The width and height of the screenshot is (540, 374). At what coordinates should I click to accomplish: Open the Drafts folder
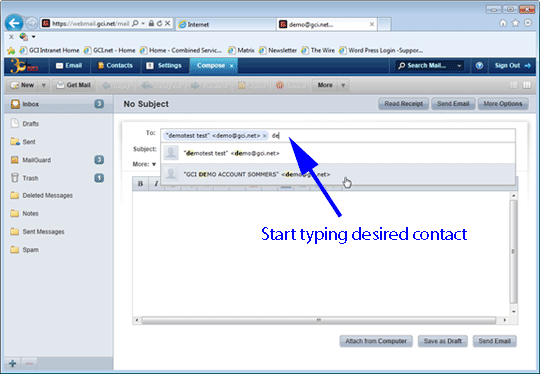[x=30, y=124]
